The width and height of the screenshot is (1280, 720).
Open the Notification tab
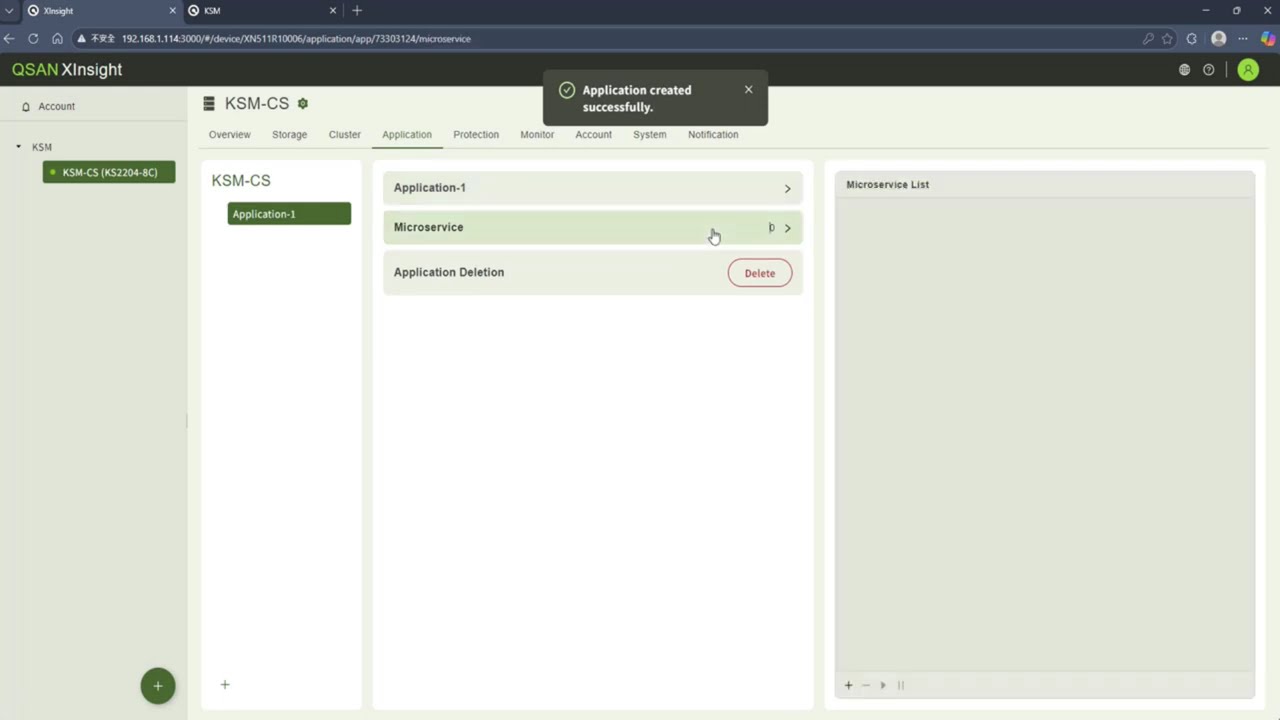tap(713, 135)
